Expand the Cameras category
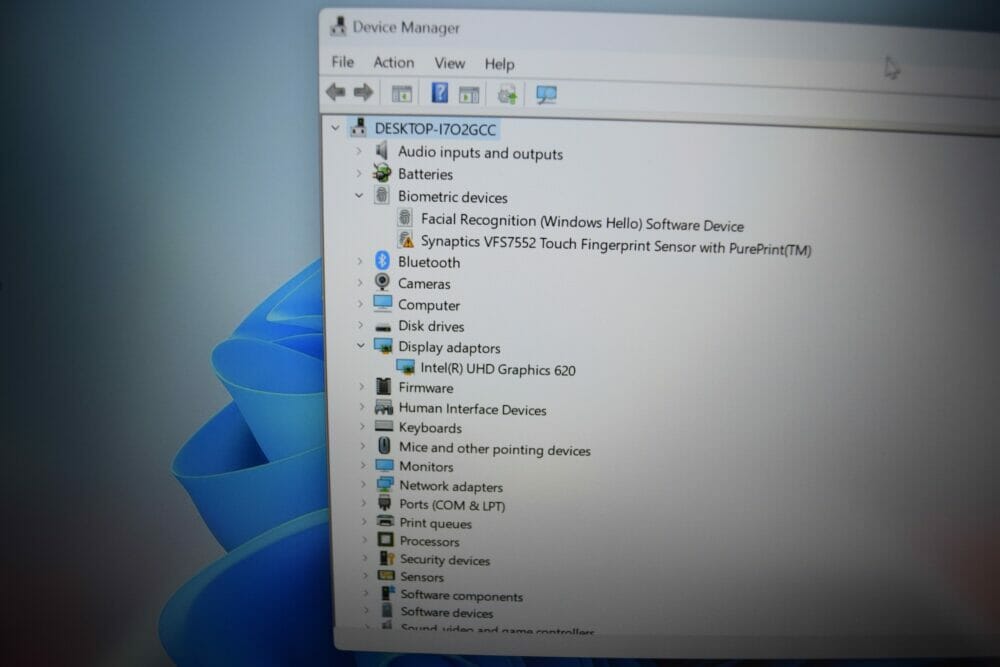The height and width of the screenshot is (667, 1000). pyautogui.click(x=360, y=282)
